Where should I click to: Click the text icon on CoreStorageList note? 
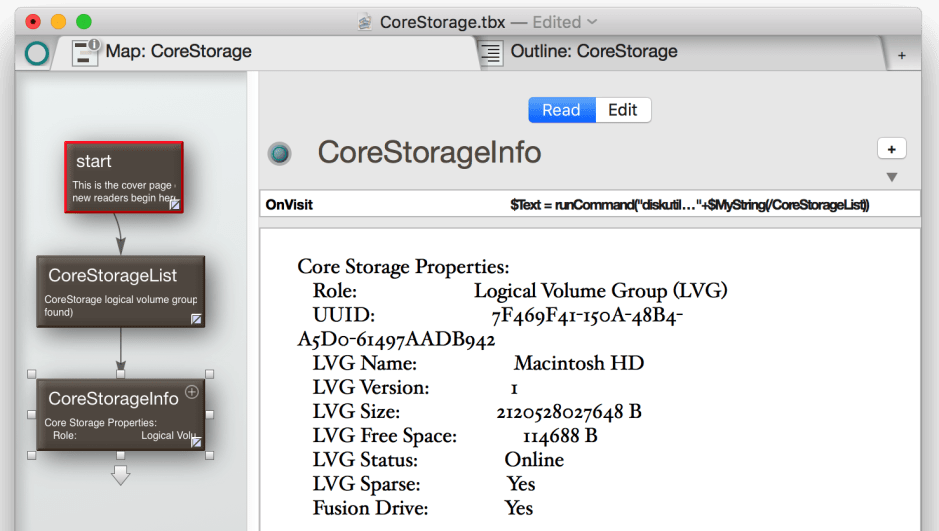click(x=197, y=319)
